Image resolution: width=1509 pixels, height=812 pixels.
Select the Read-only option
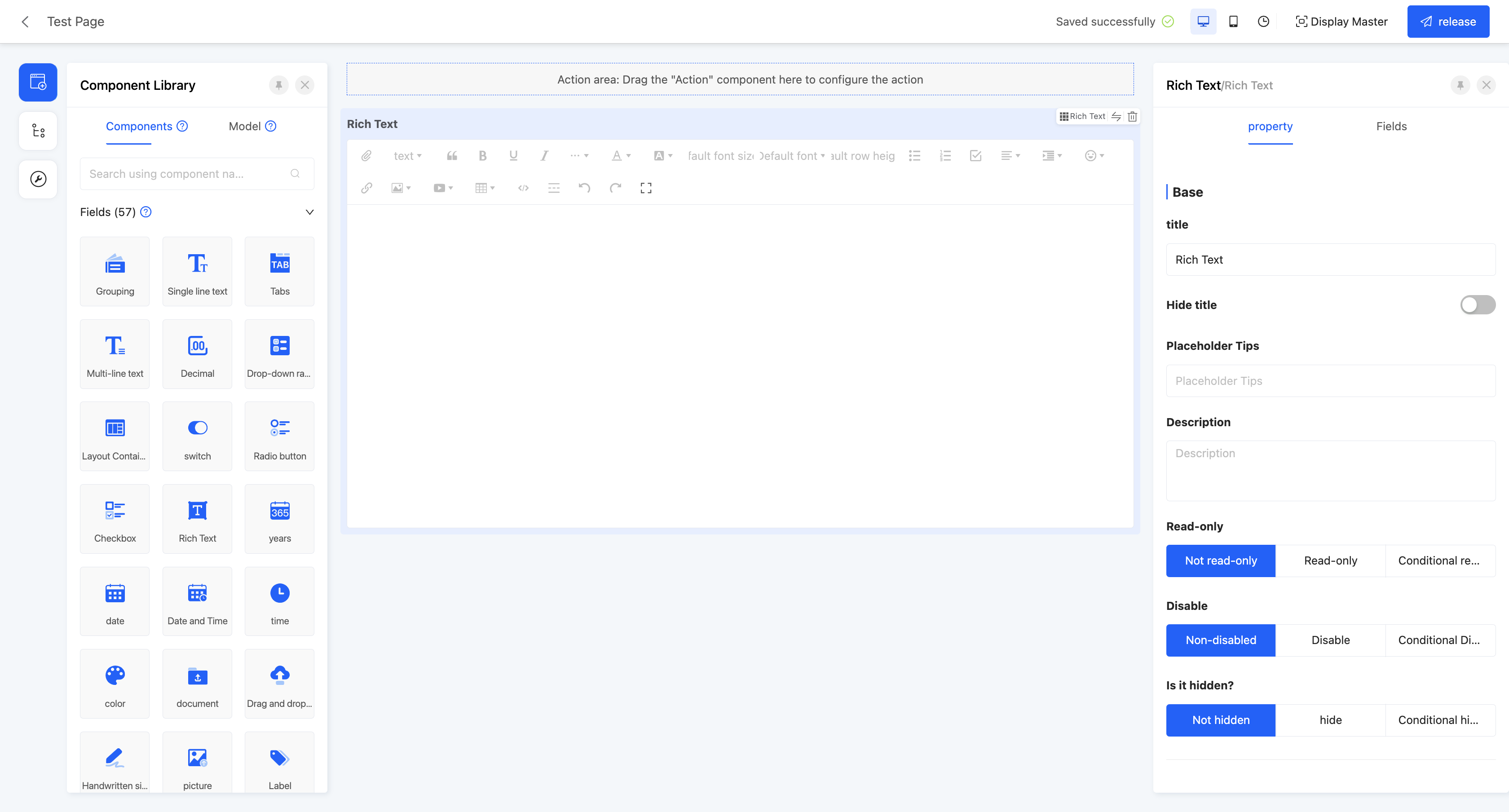[1330, 560]
